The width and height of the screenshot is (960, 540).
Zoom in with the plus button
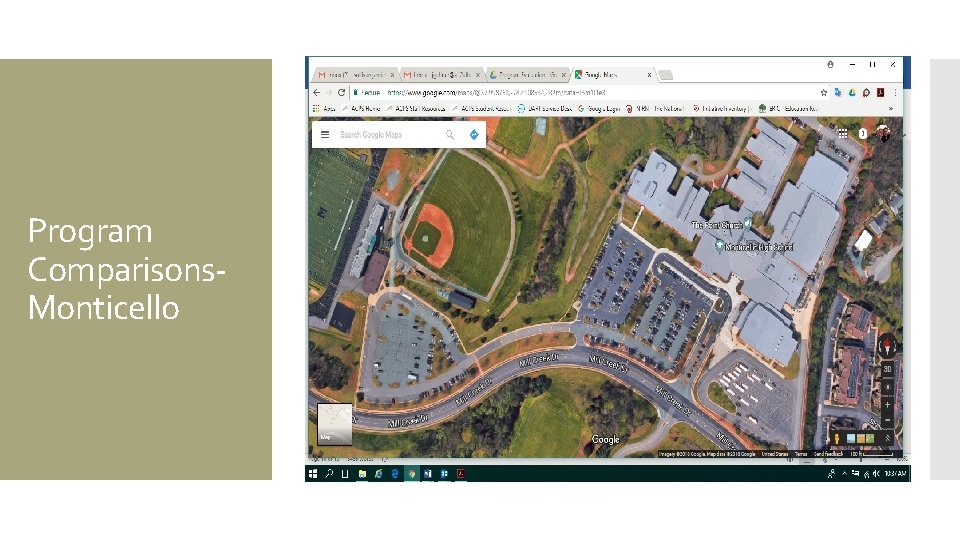pyautogui.click(x=888, y=405)
